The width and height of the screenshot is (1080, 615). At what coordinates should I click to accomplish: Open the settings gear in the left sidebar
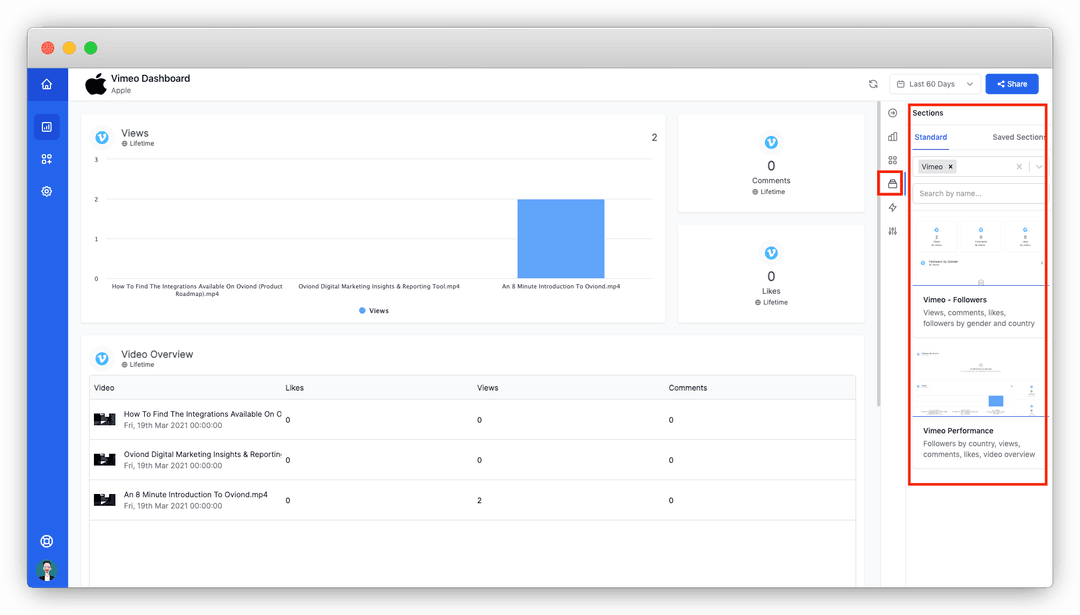(x=47, y=191)
